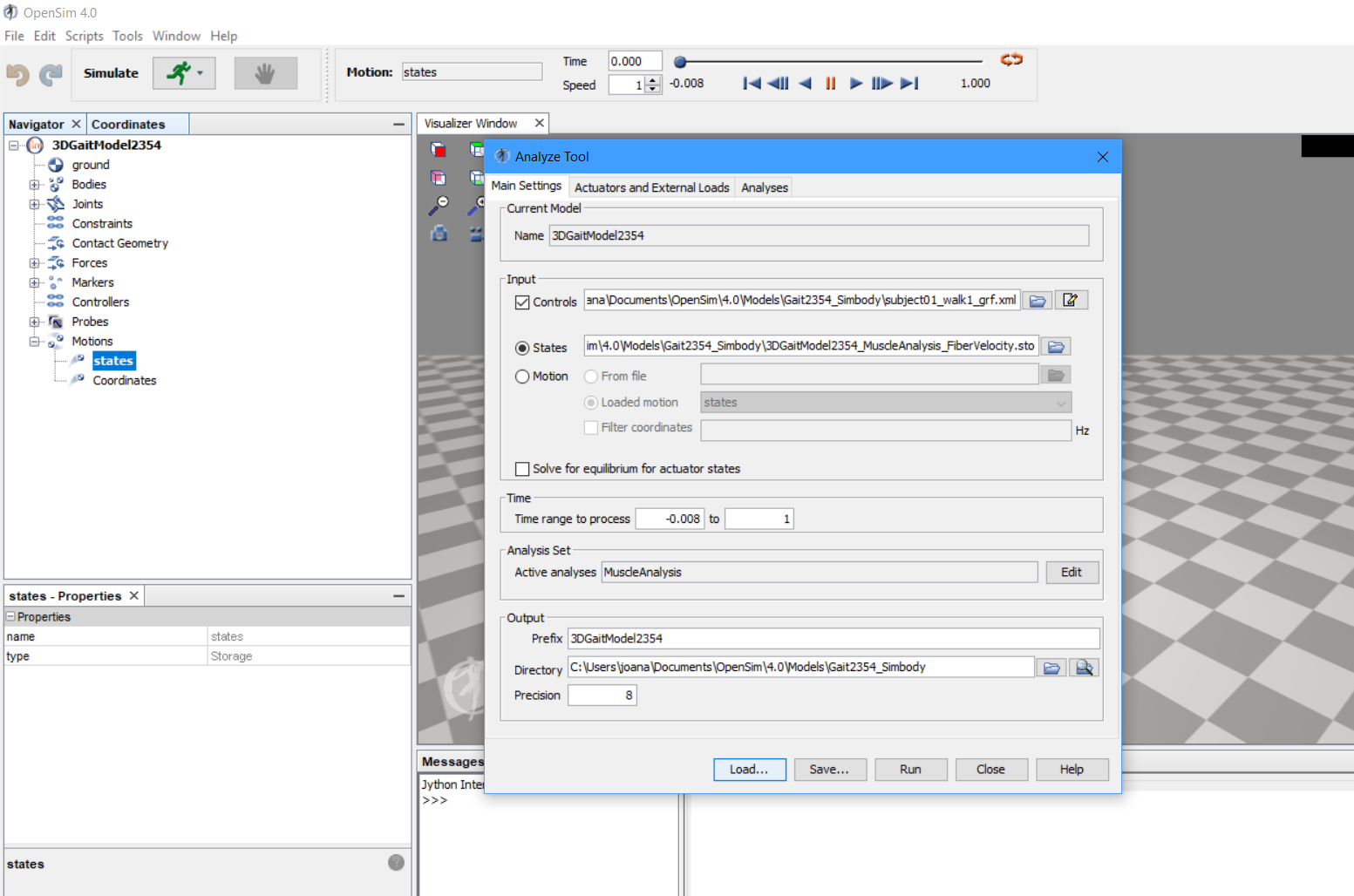Open the File menu

[14, 36]
